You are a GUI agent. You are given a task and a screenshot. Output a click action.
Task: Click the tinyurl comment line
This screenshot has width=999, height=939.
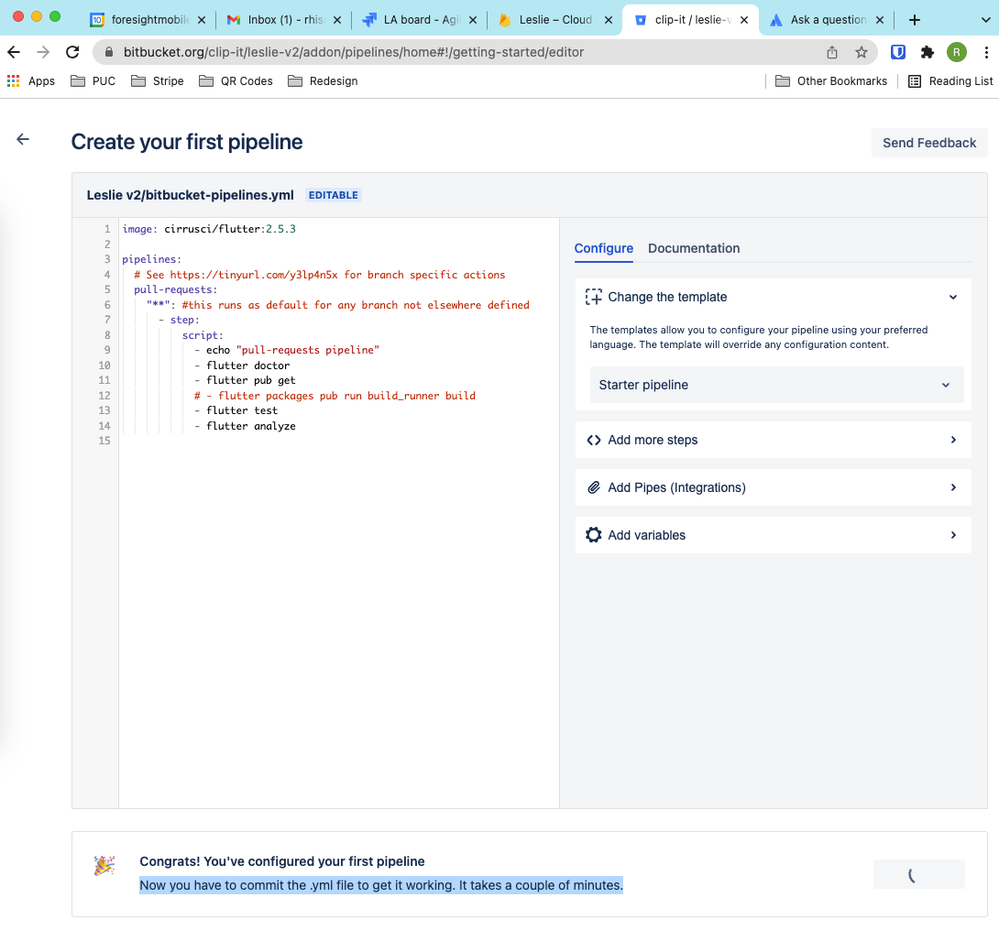click(319, 275)
